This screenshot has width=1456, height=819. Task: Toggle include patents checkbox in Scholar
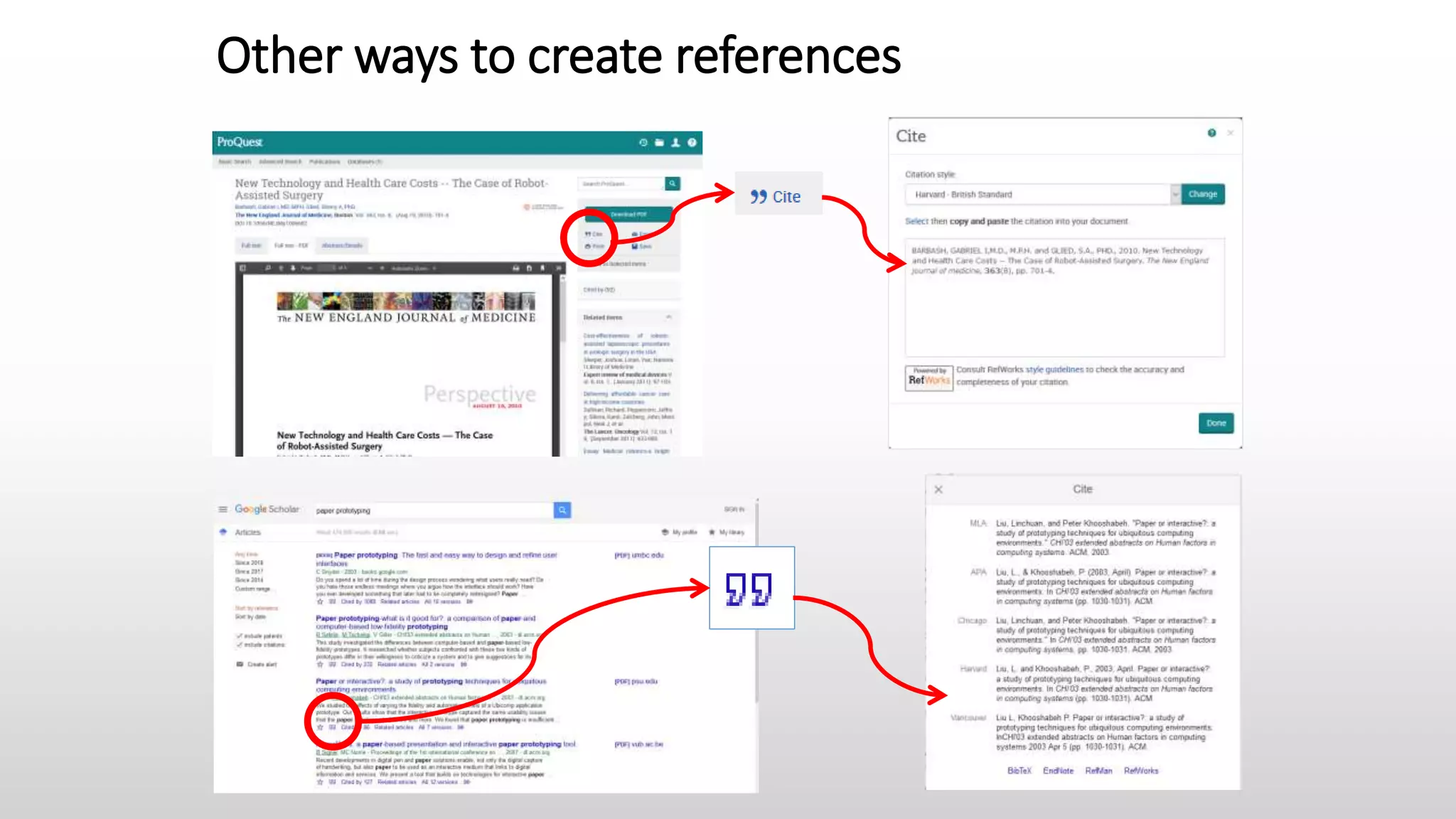point(239,636)
